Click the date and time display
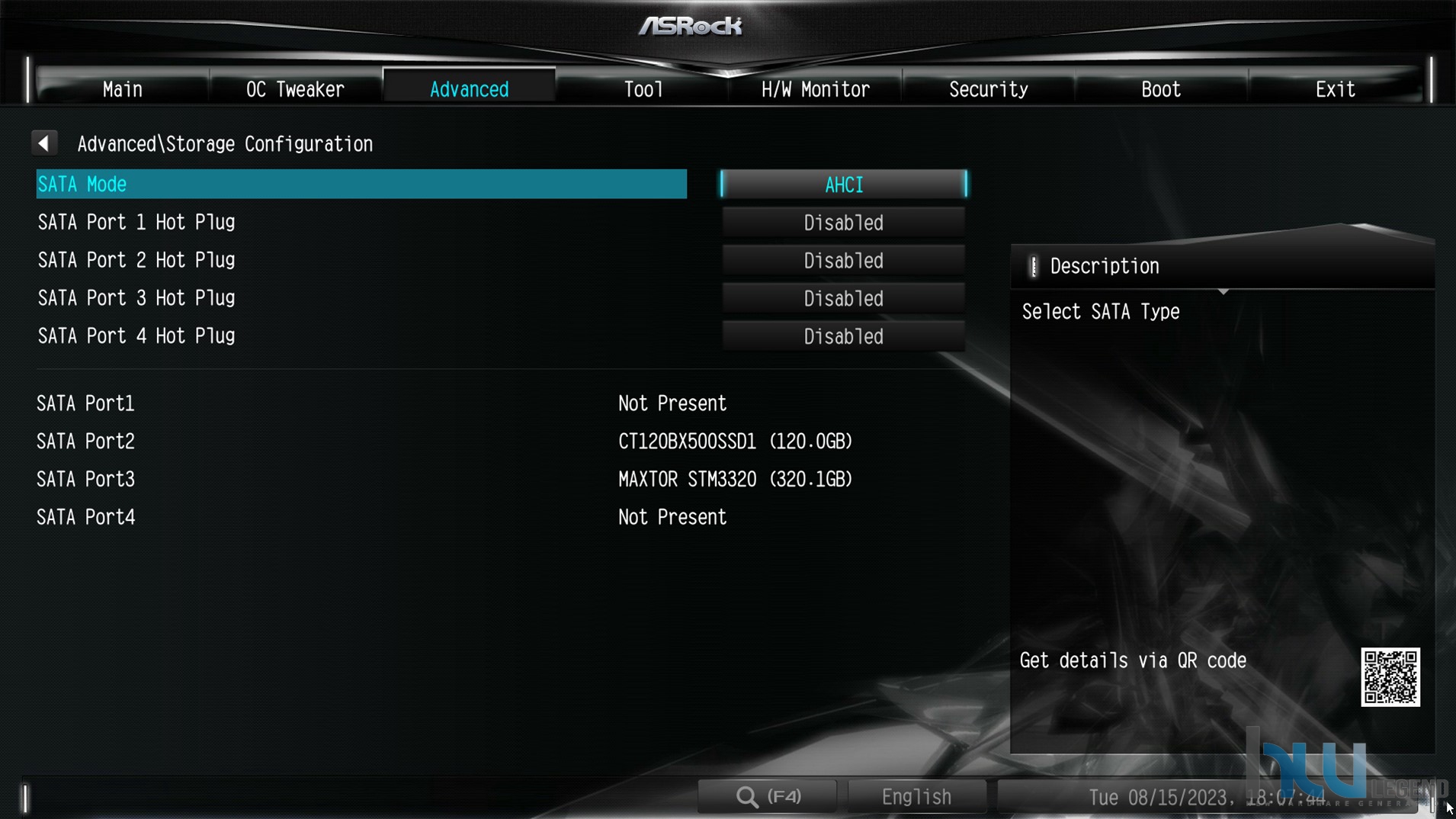1456x819 pixels. [1207, 797]
